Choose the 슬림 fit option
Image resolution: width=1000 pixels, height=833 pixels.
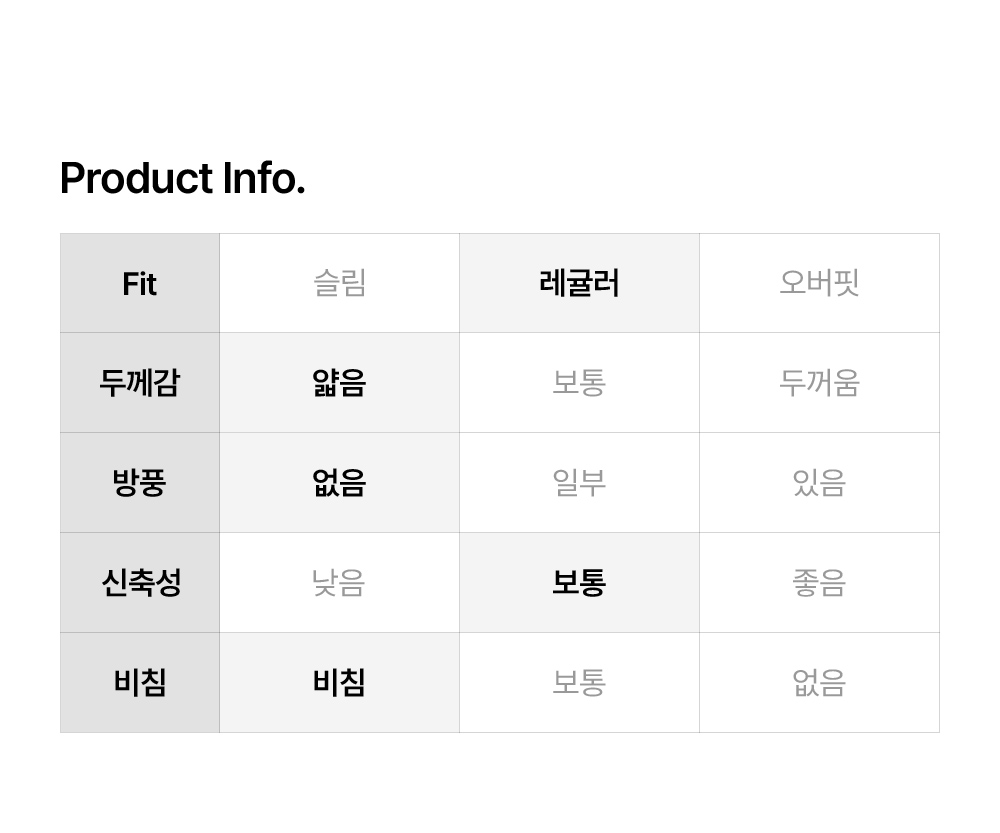coord(339,284)
